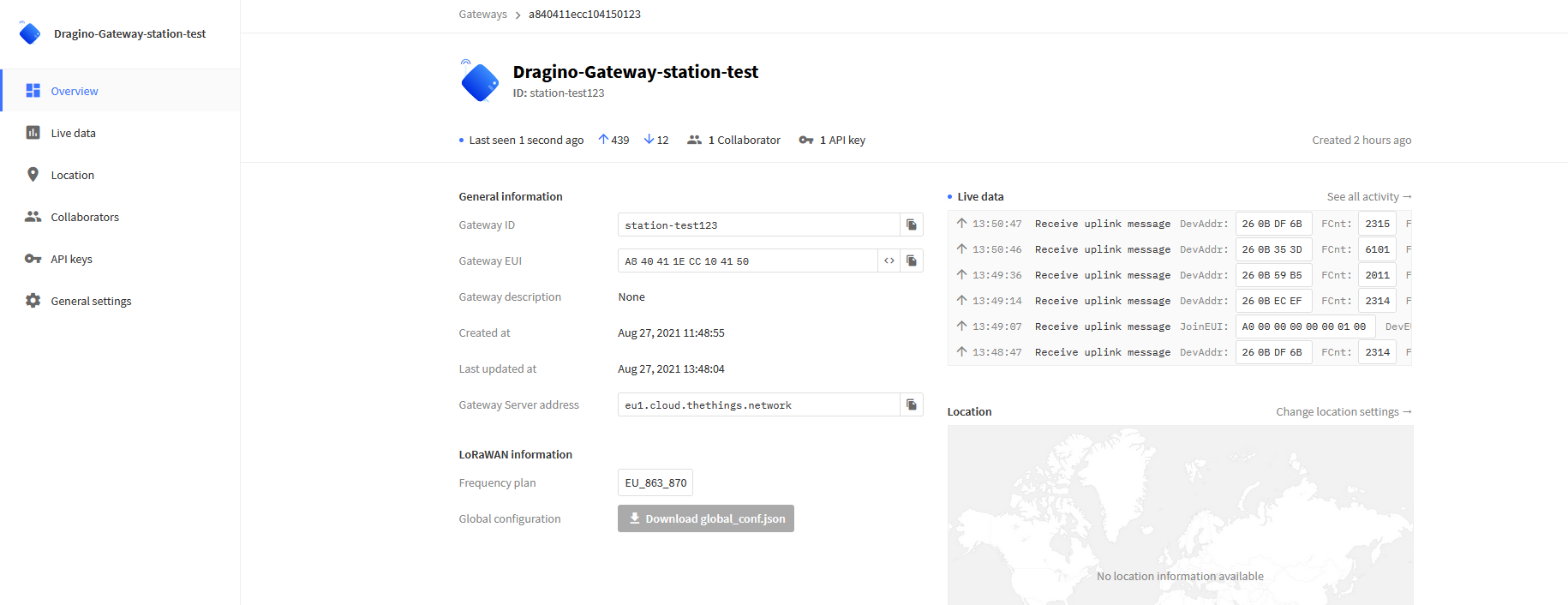
Task: Click the collaborators icon in status row
Action: coord(695,140)
